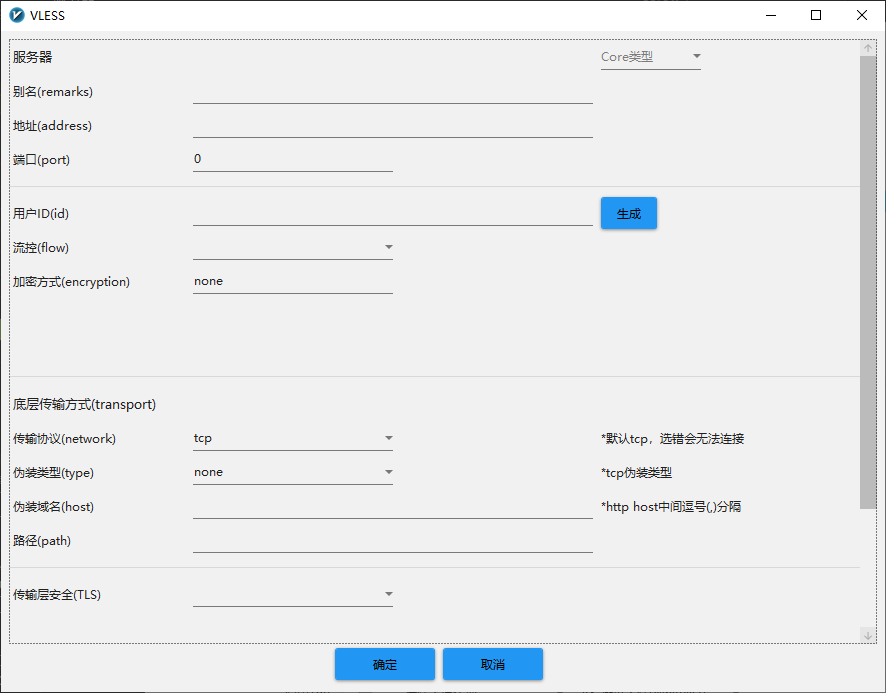Expand the 流控(flow) dropdown
Image resolution: width=886 pixels, height=693 pixels.
(x=292, y=248)
